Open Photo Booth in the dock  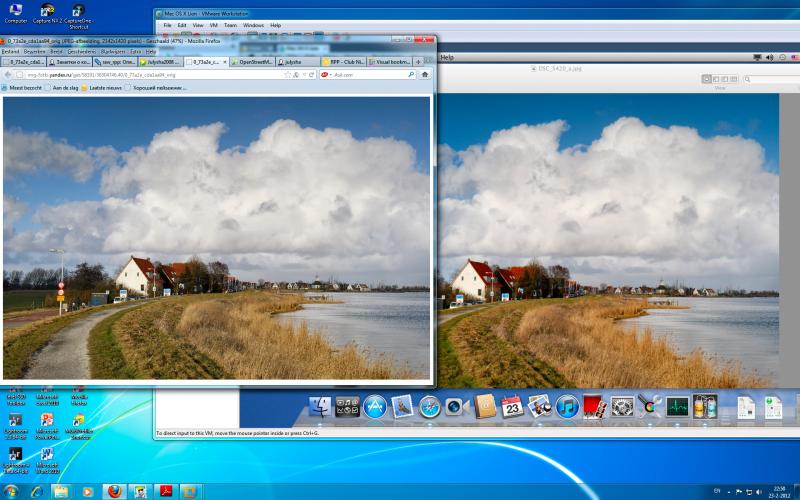[595, 407]
